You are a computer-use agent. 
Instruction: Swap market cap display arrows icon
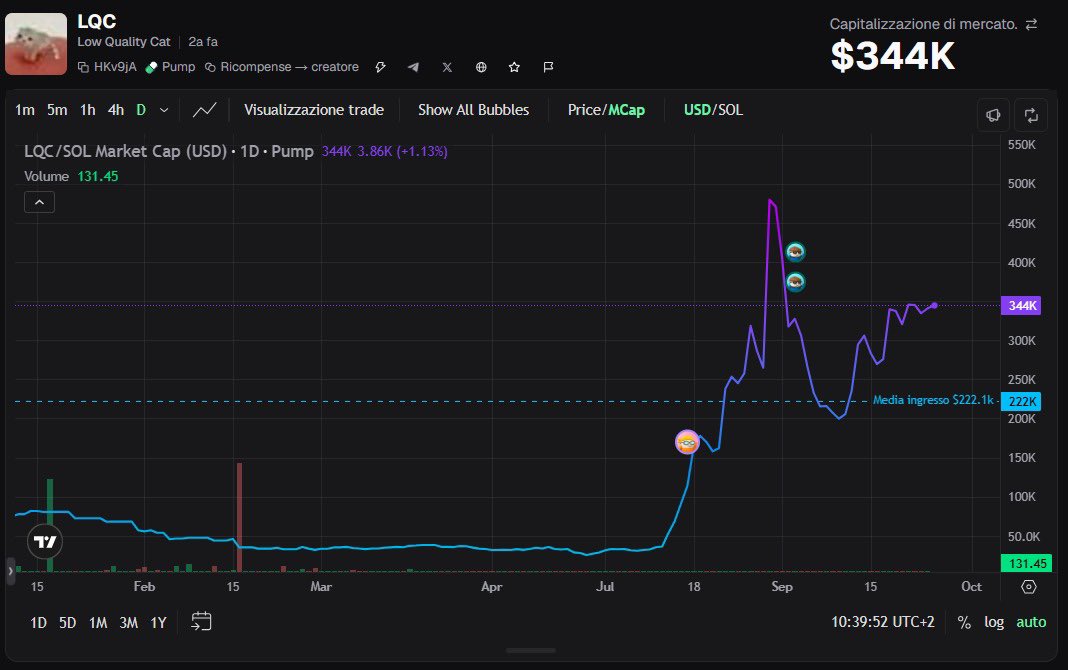pyautogui.click(x=1031, y=24)
